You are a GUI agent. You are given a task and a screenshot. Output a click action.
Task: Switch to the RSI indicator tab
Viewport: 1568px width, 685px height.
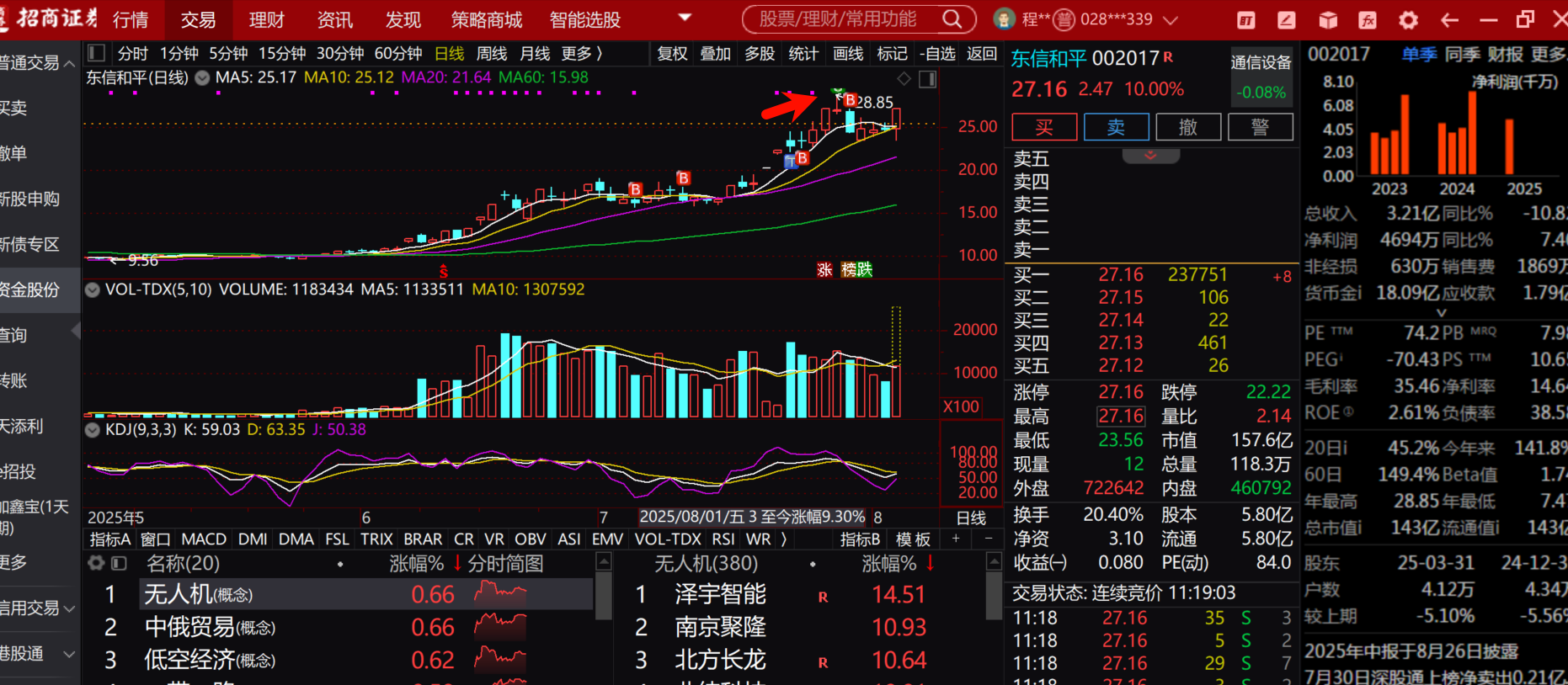tap(723, 539)
